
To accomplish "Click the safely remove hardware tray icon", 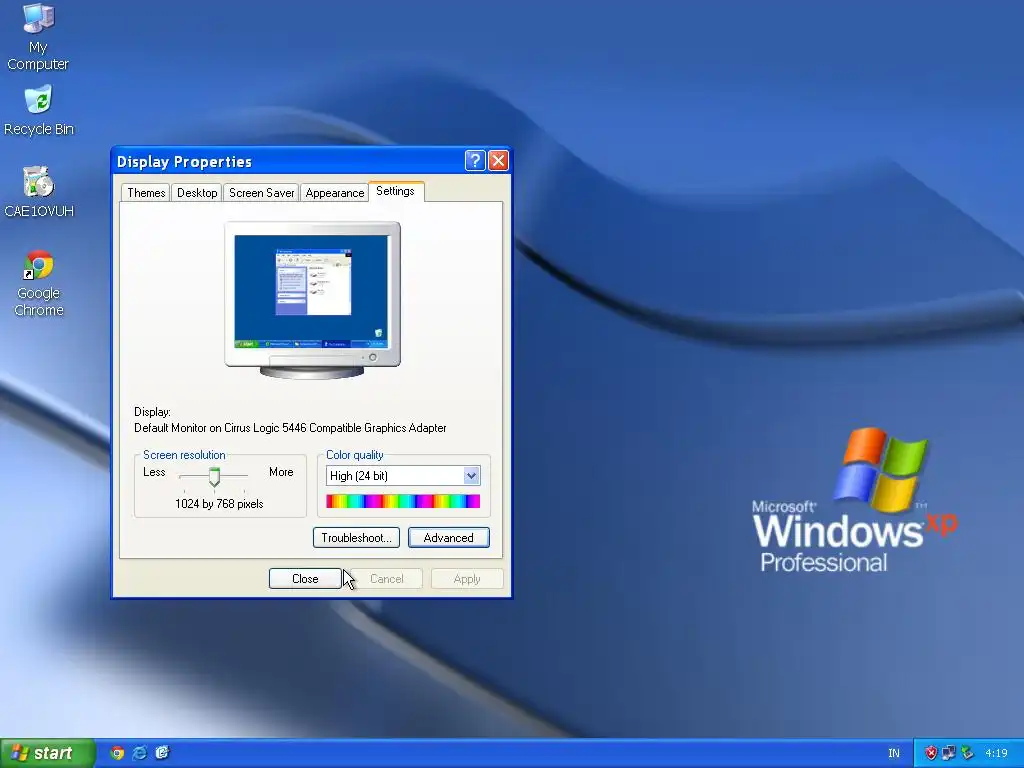I will click(x=967, y=753).
